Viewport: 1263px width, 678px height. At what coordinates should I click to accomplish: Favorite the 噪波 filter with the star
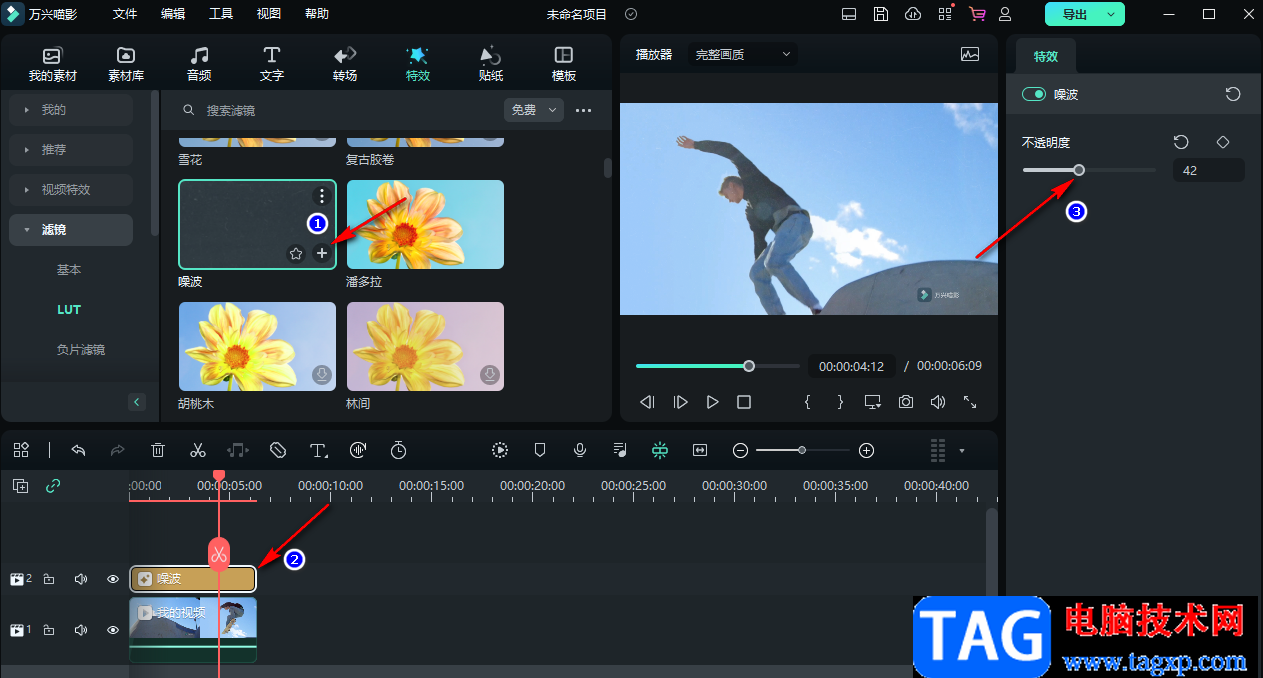point(296,254)
